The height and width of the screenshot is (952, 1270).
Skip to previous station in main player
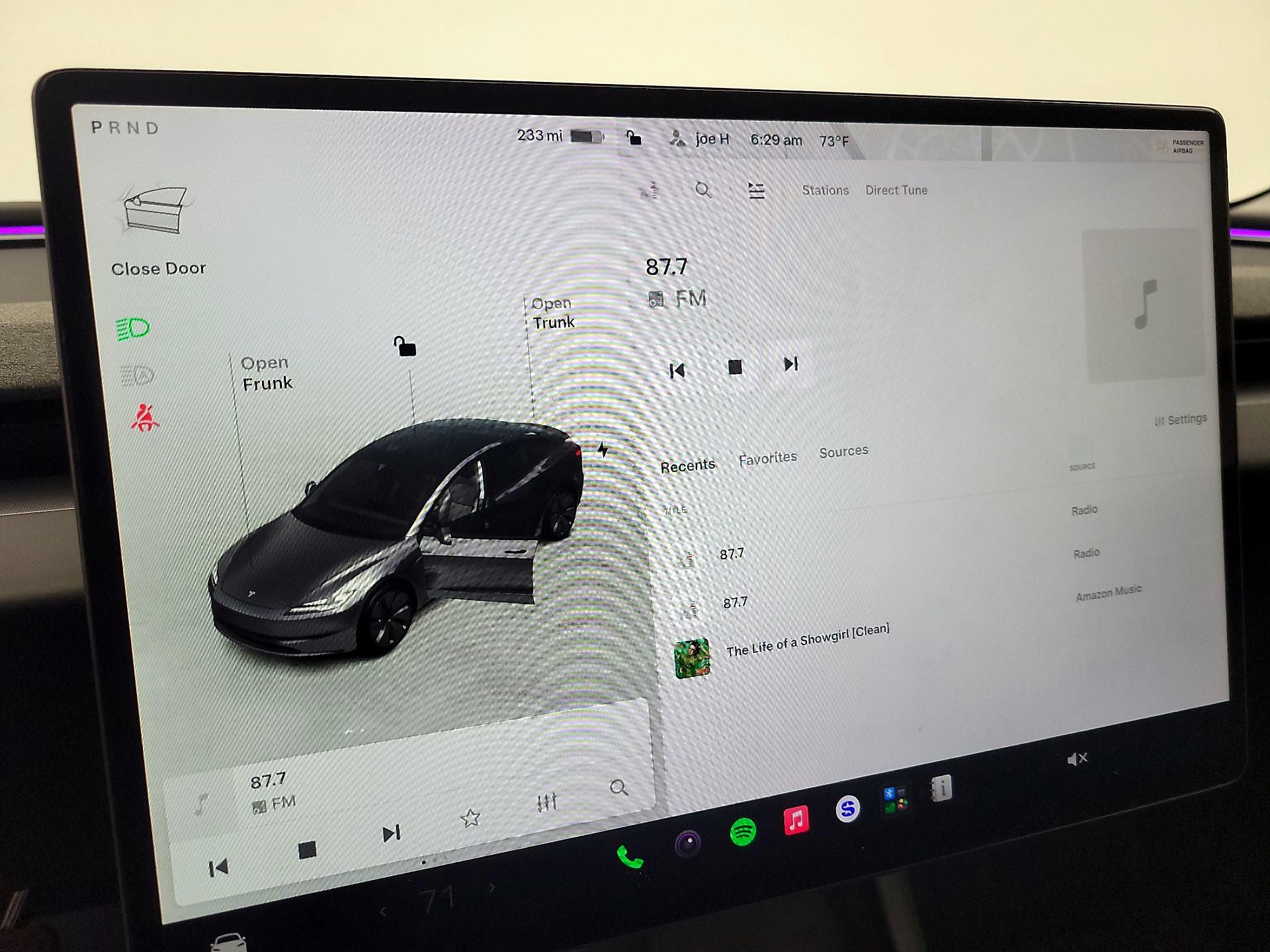pos(677,371)
